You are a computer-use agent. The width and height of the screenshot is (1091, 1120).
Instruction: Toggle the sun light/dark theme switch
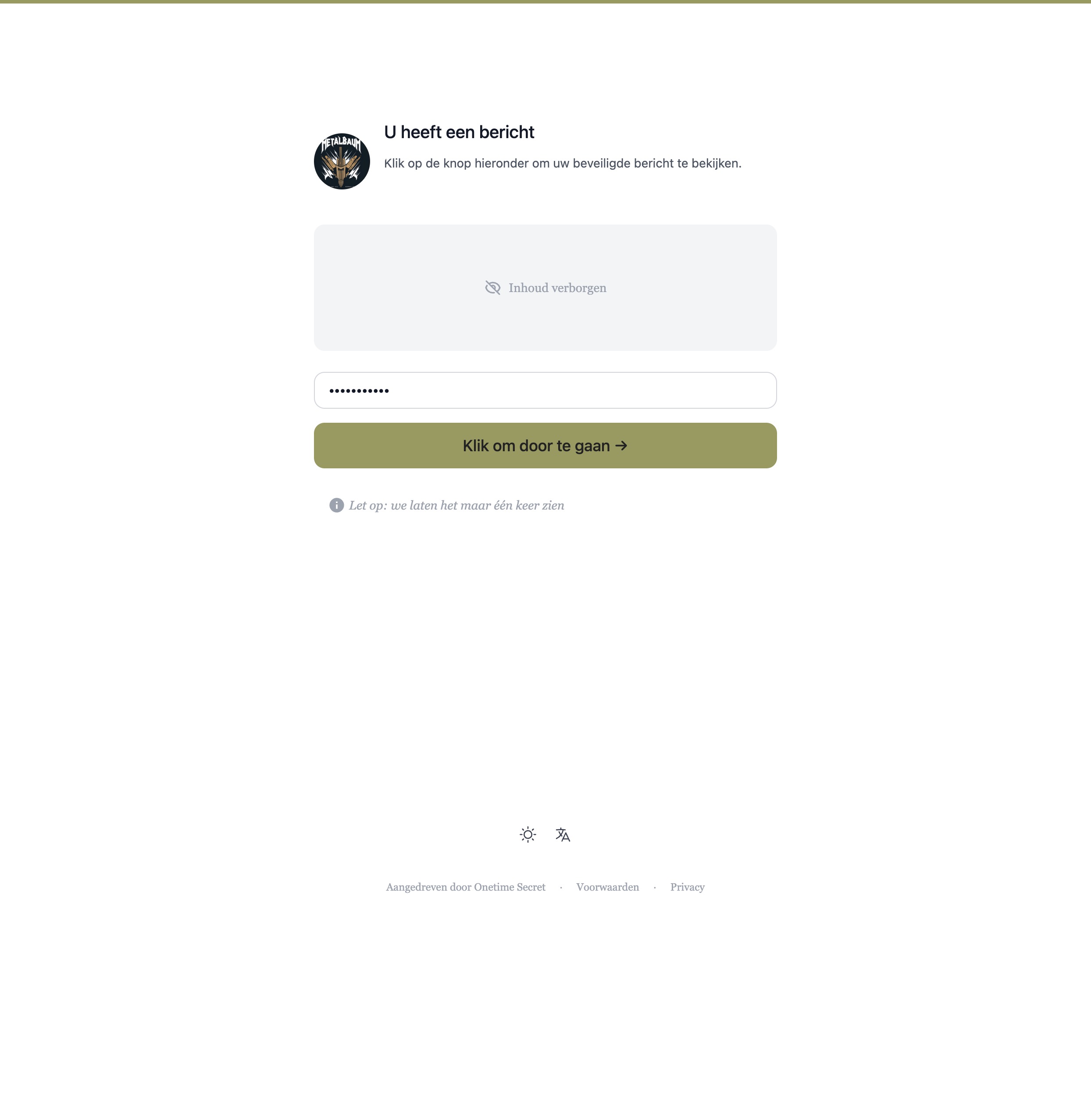tap(528, 835)
